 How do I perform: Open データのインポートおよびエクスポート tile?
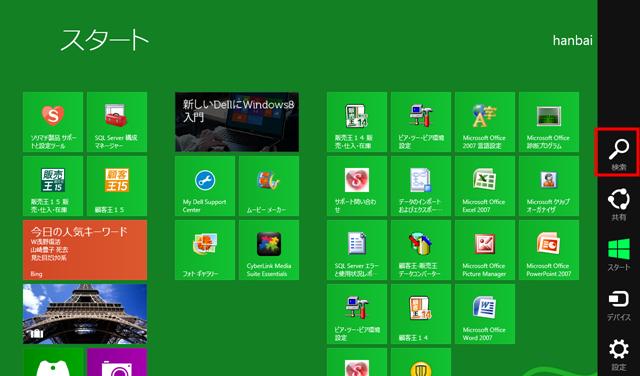pos(421,186)
